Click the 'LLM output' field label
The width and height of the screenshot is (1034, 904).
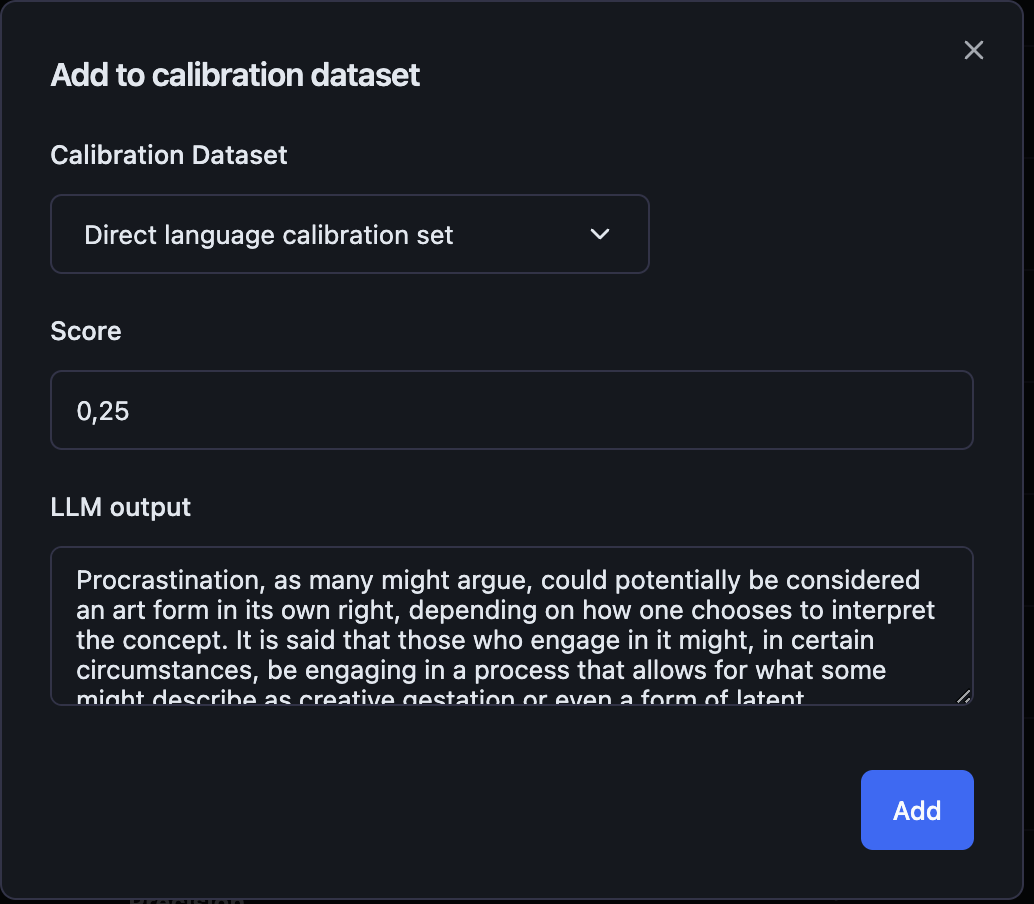(121, 507)
